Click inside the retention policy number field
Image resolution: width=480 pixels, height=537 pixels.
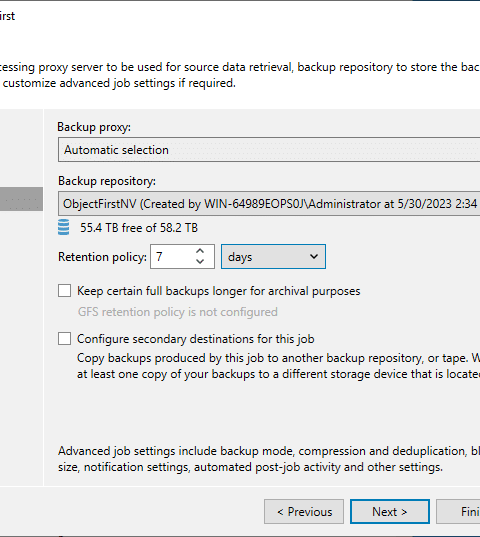point(173,257)
